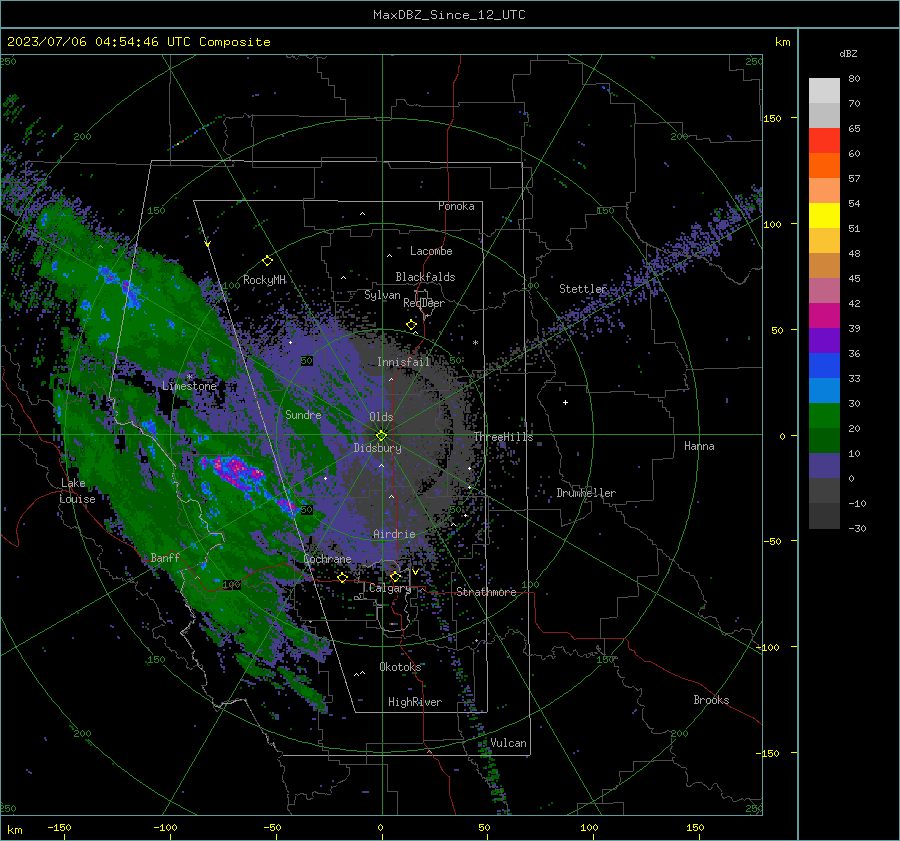Click the Ponoka city label
This screenshot has width=900, height=841.
point(456,206)
